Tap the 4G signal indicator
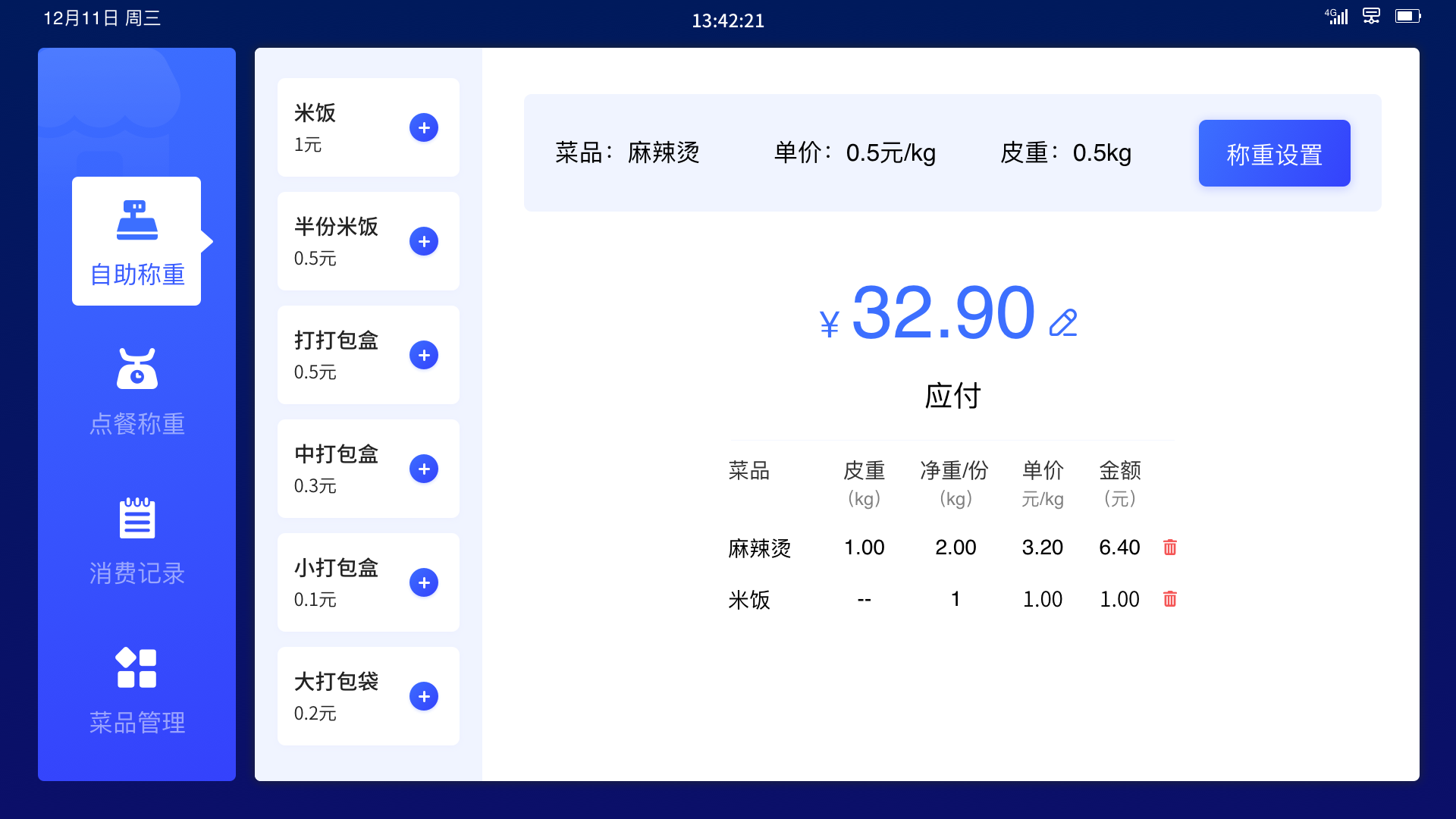1456x819 pixels. pos(1335,16)
